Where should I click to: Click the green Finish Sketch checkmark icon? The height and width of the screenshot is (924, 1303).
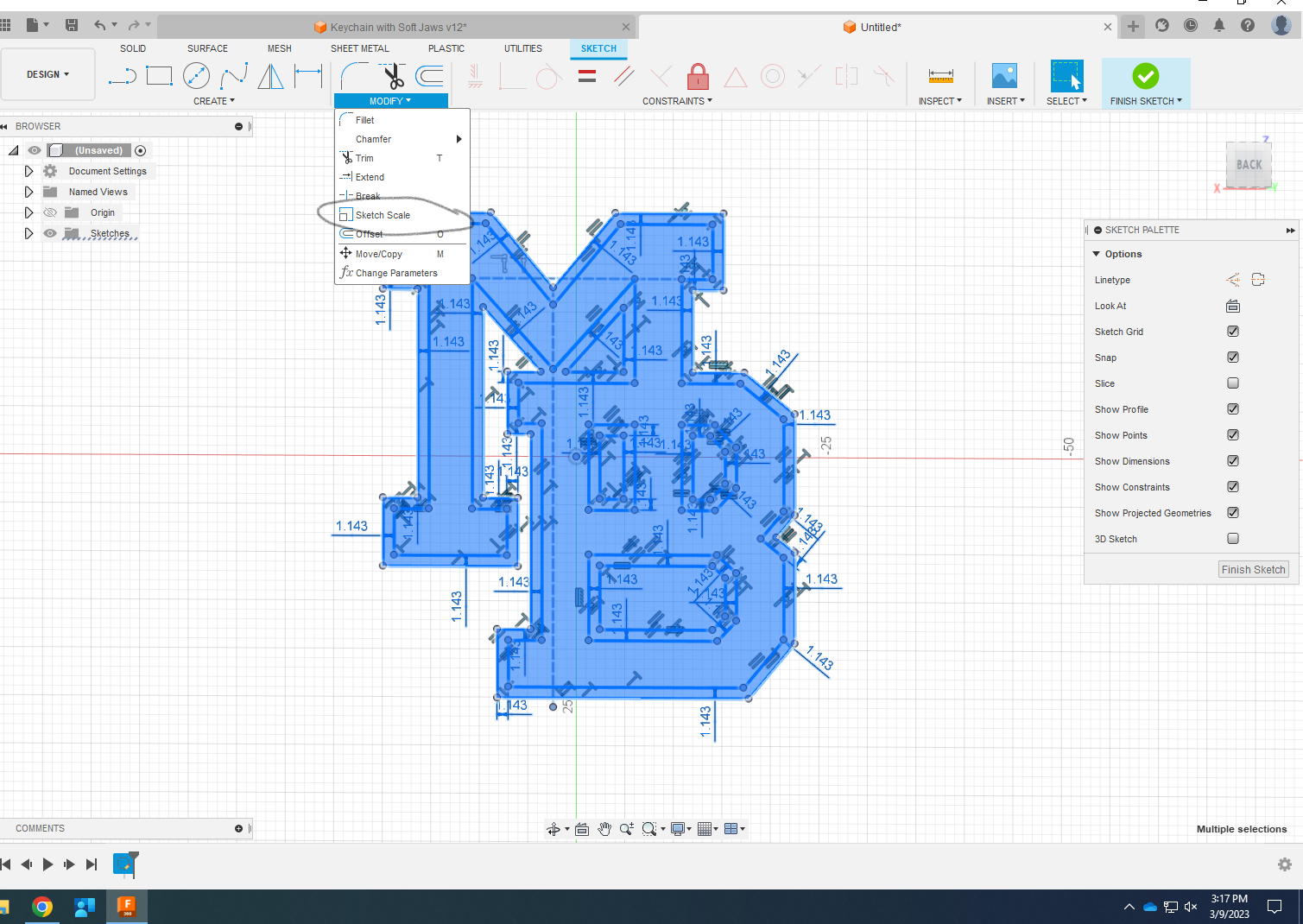1146,78
